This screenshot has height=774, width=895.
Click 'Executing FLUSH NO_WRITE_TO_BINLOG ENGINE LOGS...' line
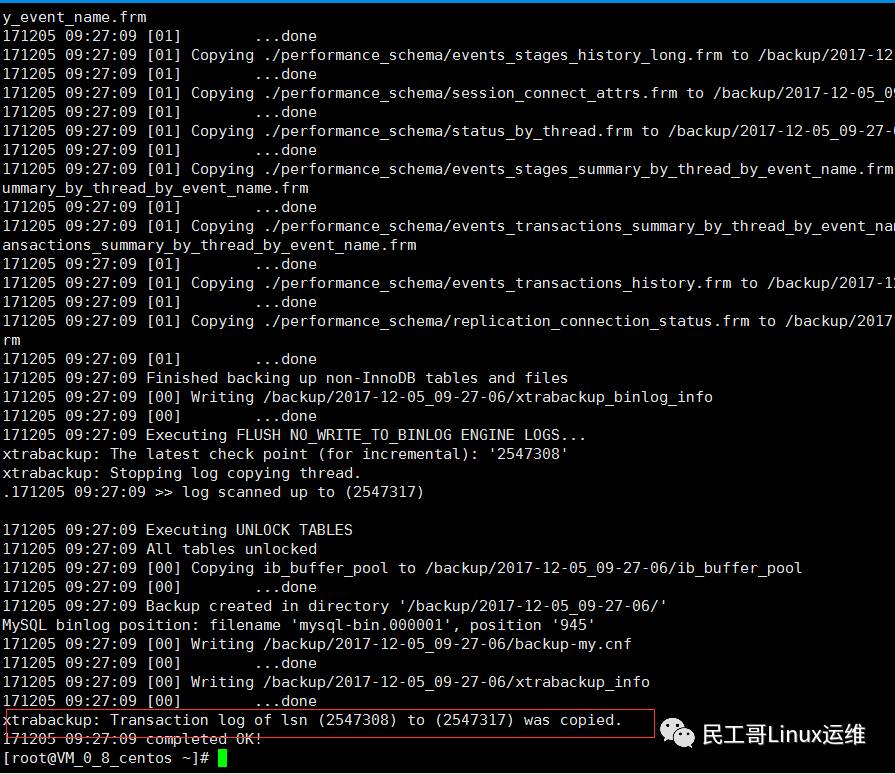[x=294, y=435]
